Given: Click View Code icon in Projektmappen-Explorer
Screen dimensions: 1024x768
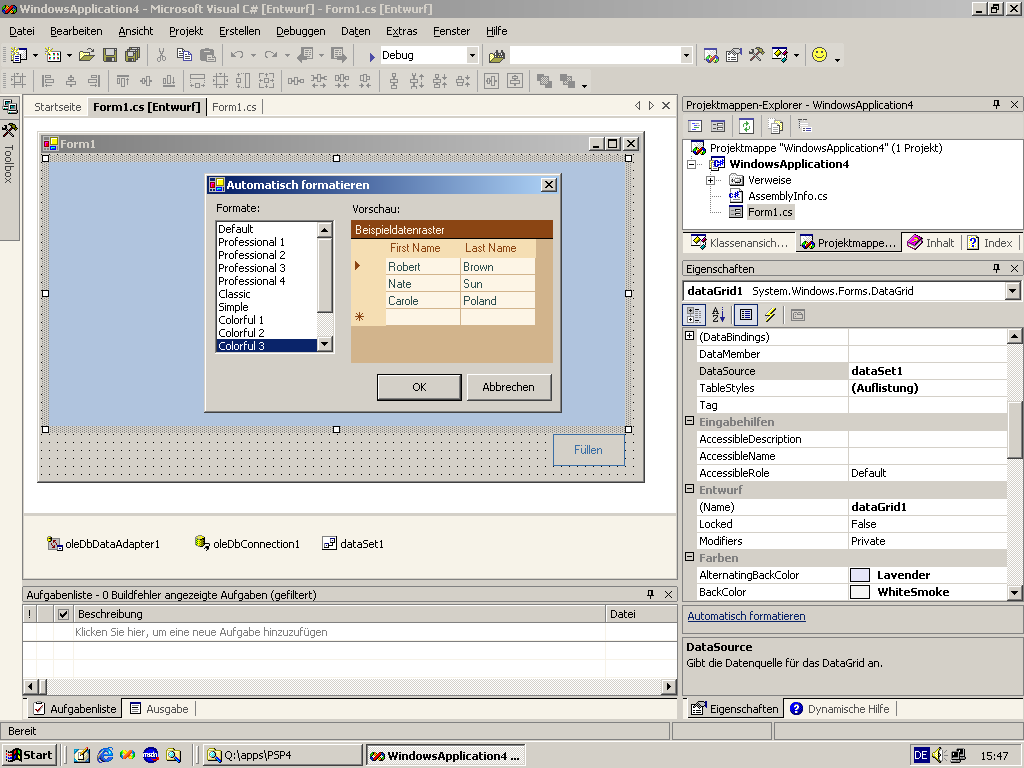Looking at the screenshot, I should pos(696,126).
